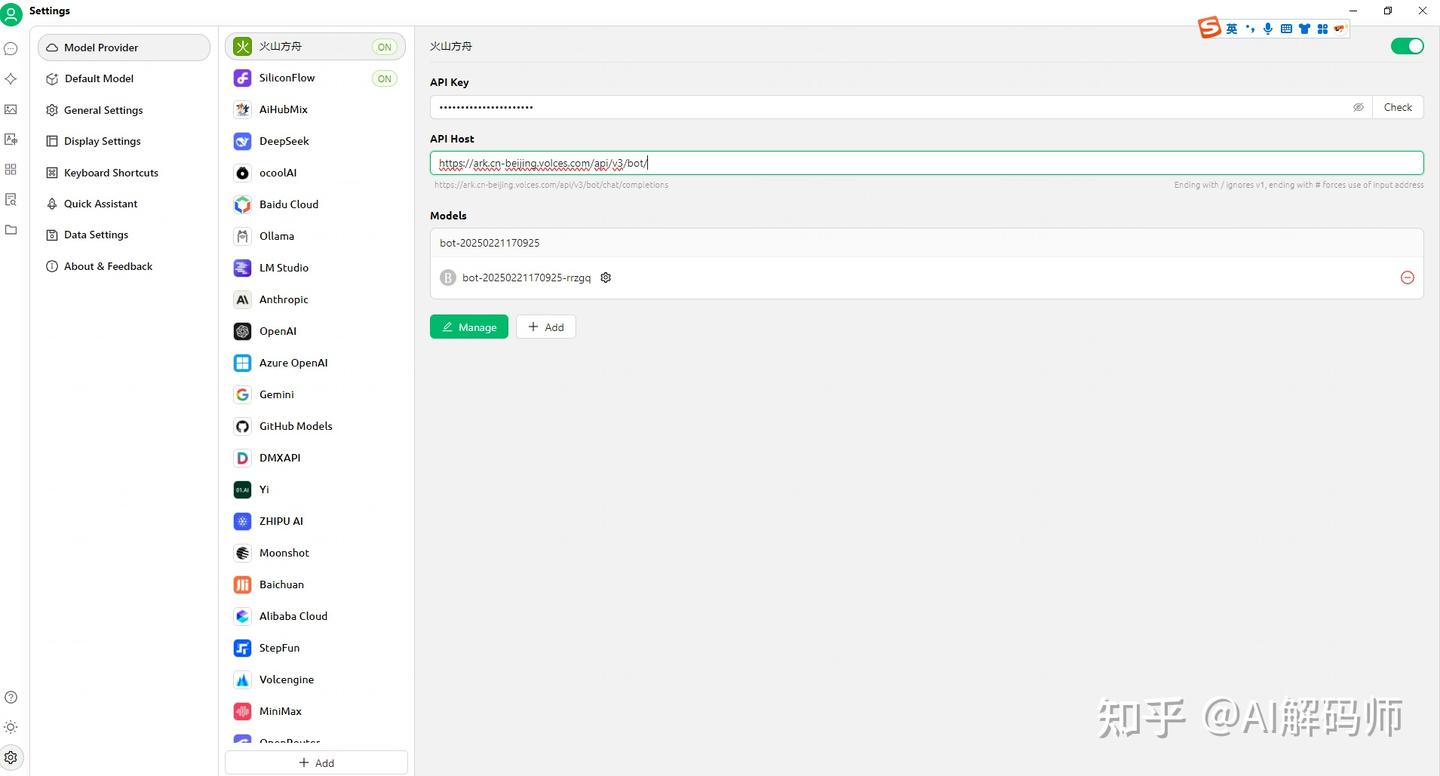Open the agents sparkle icon in sidebar
The height and width of the screenshot is (776, 1440).
(x=11, y=78)
